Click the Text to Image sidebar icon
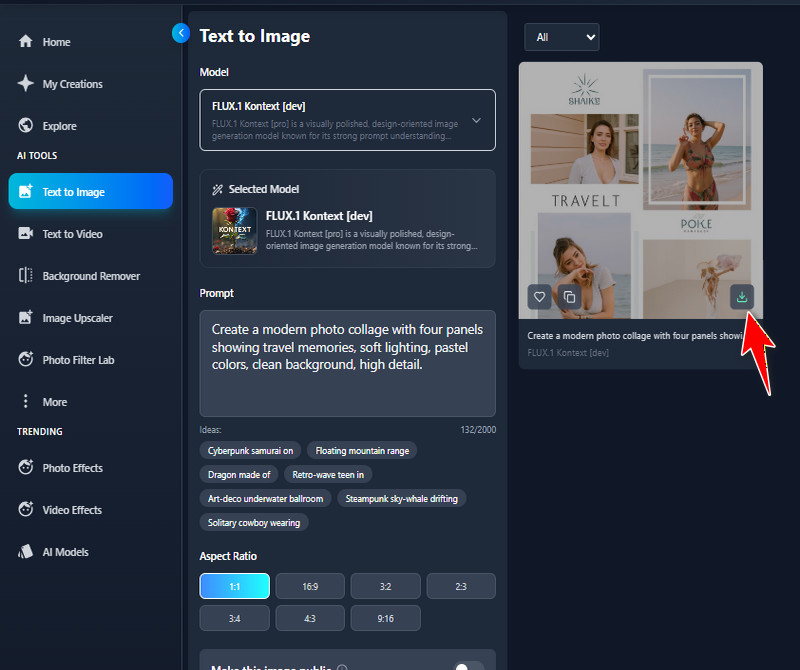Screen dimensions: 800x670 click(x=26, y=191)
